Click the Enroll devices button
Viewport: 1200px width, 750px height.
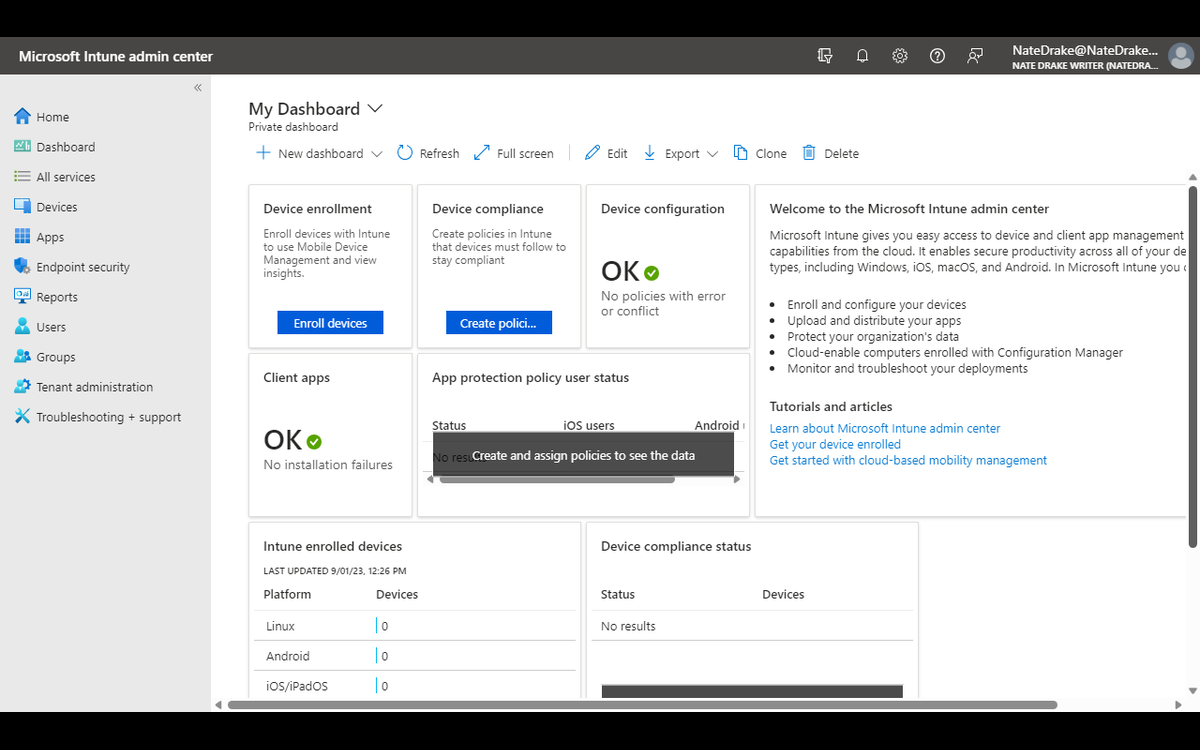click(330, 323)
